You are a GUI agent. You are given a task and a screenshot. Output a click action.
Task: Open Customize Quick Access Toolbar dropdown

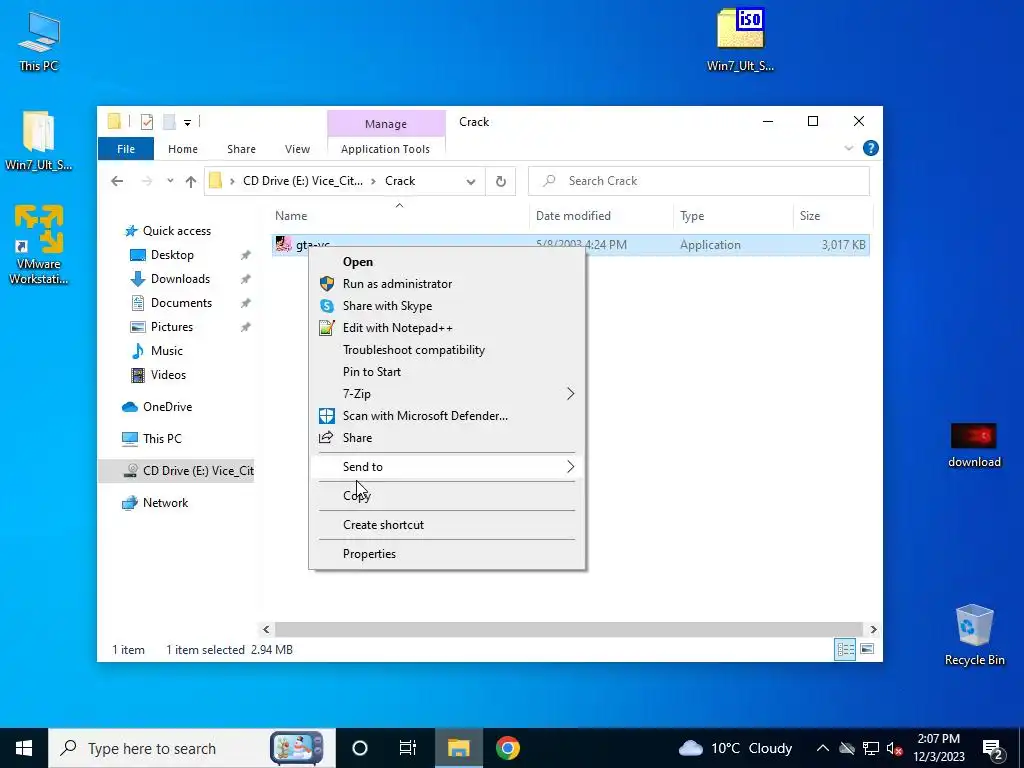pos(187,122)
